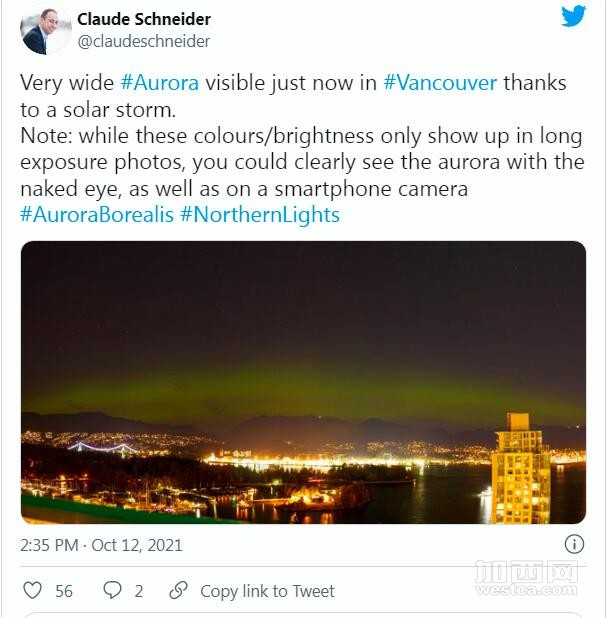
Task: Open the #Vancouver hashtag
Action: pyautogui.click(x=440, y=83)
